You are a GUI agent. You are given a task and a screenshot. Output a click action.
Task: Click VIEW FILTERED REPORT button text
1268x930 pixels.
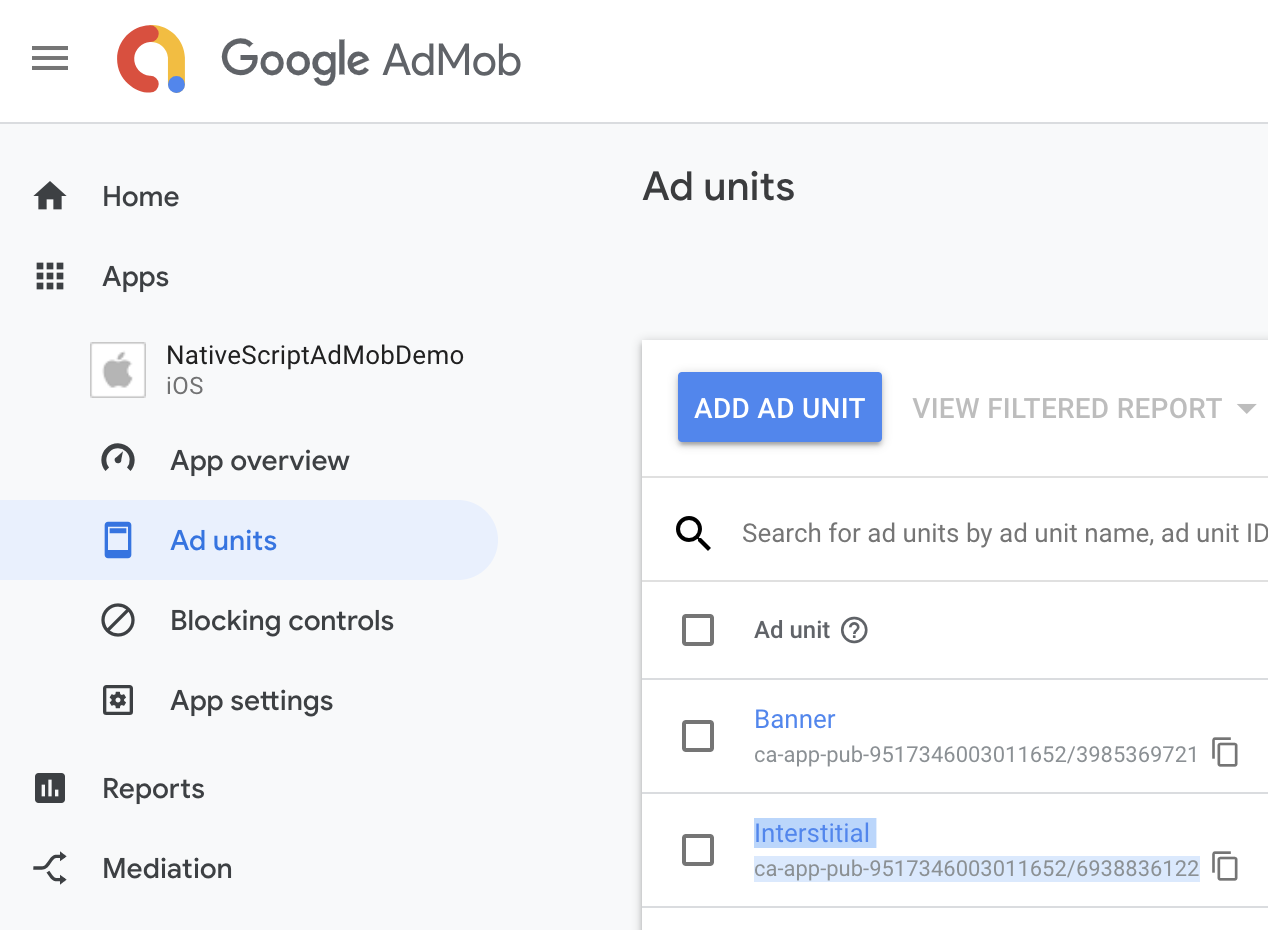click(1067, 408)
